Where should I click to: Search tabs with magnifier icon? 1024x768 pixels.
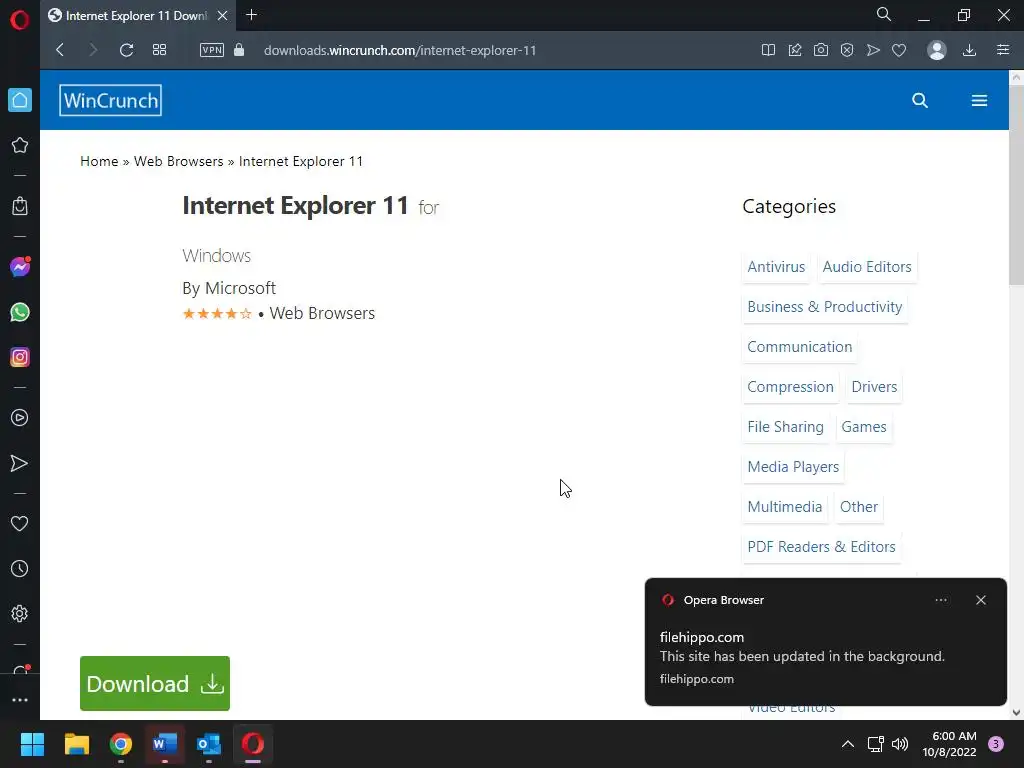point(884,14)
